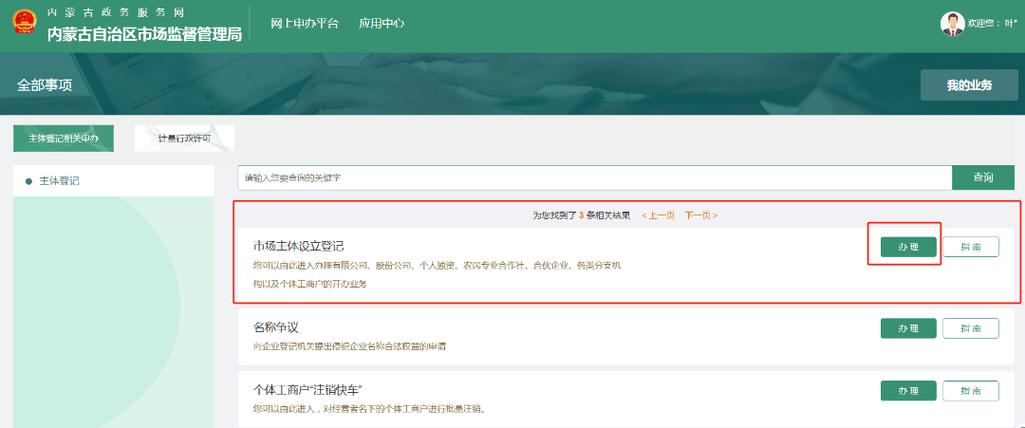Viewport: 1025px width, 428px height.
Task: Open 指南 for 名称争议
Action: pos(971,329)
